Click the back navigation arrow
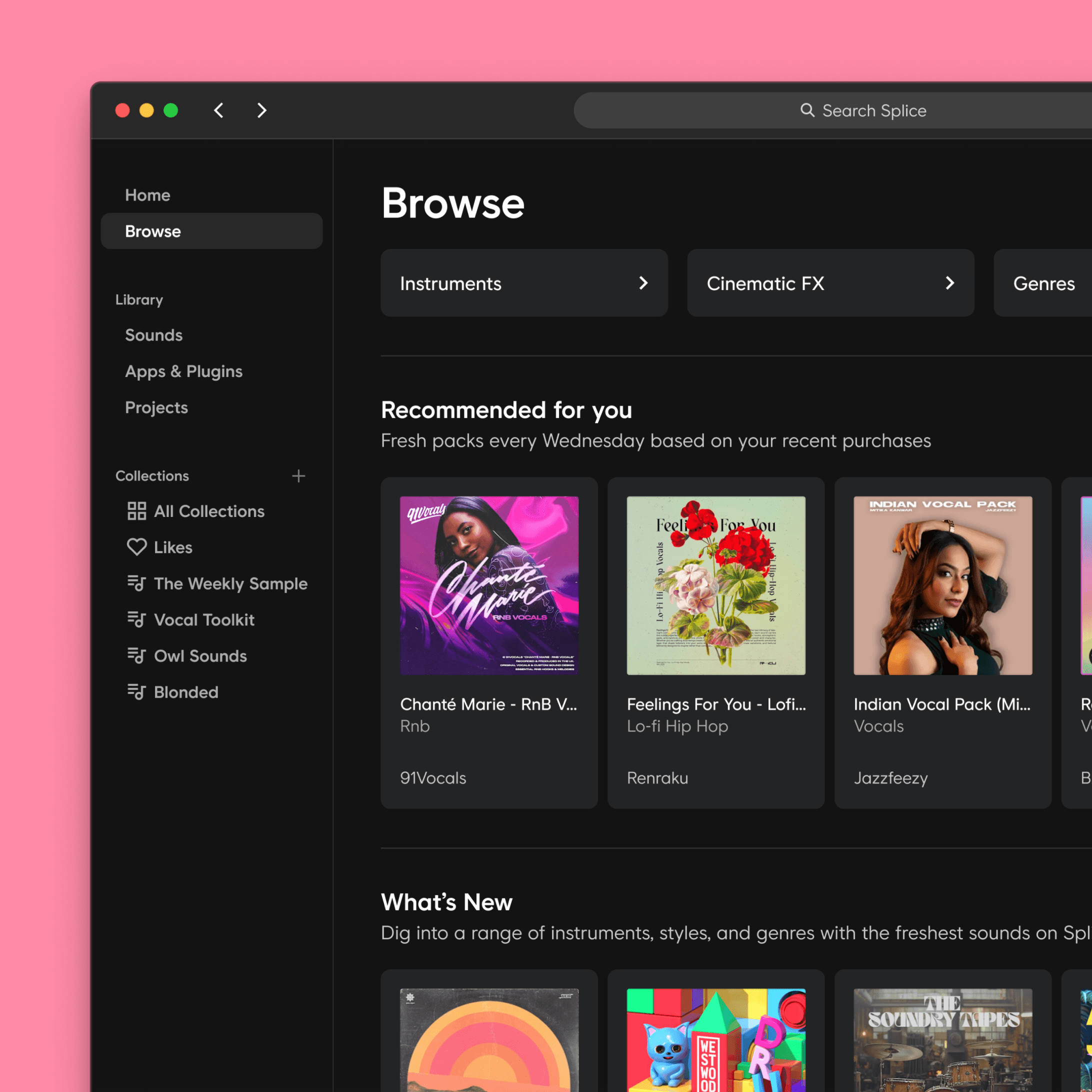Image resolution: width=1092 pixels, height=1092 pixels. 218,110
